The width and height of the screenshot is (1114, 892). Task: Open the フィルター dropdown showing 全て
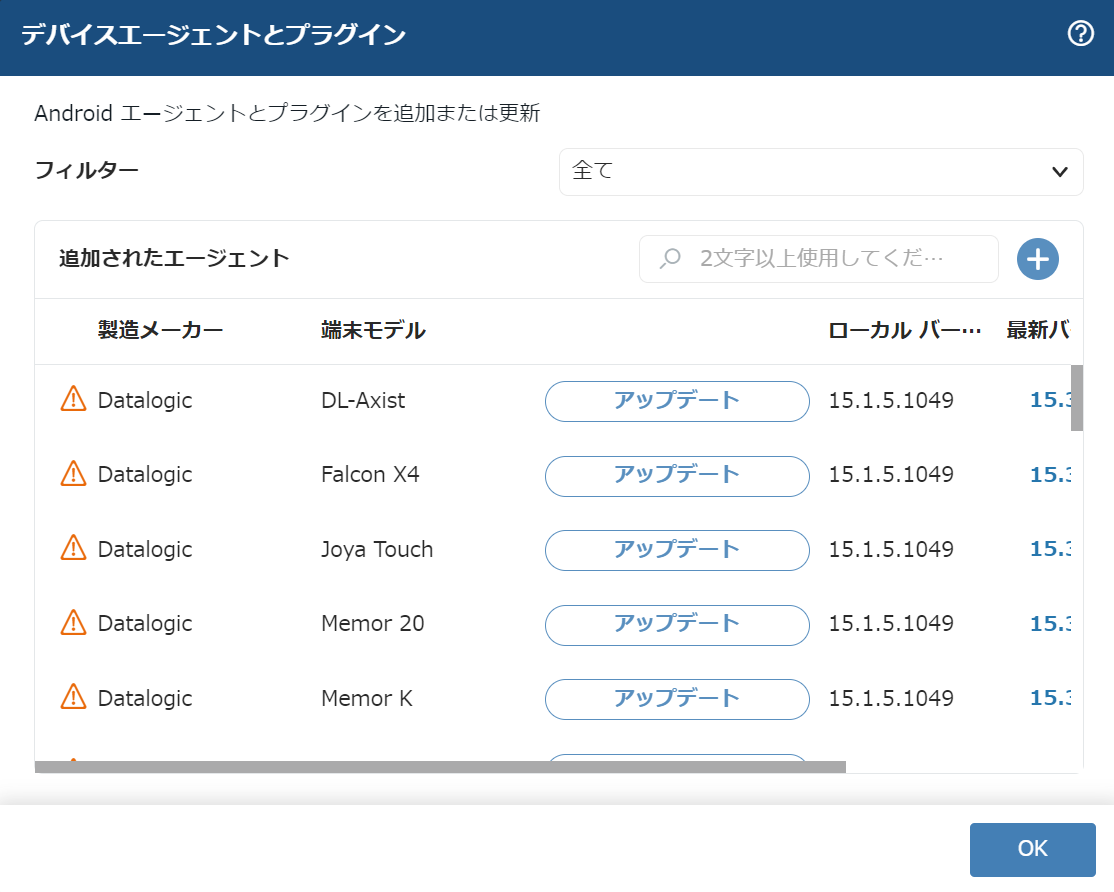[x=821, y=172]
